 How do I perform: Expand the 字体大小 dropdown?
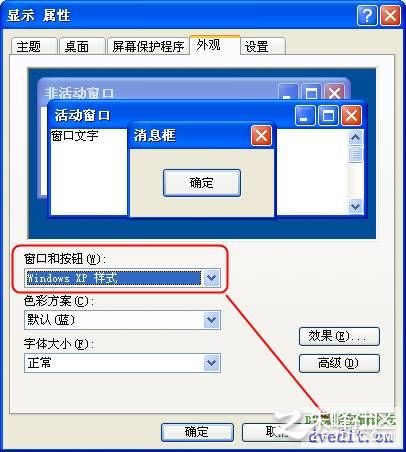[211, 363]
